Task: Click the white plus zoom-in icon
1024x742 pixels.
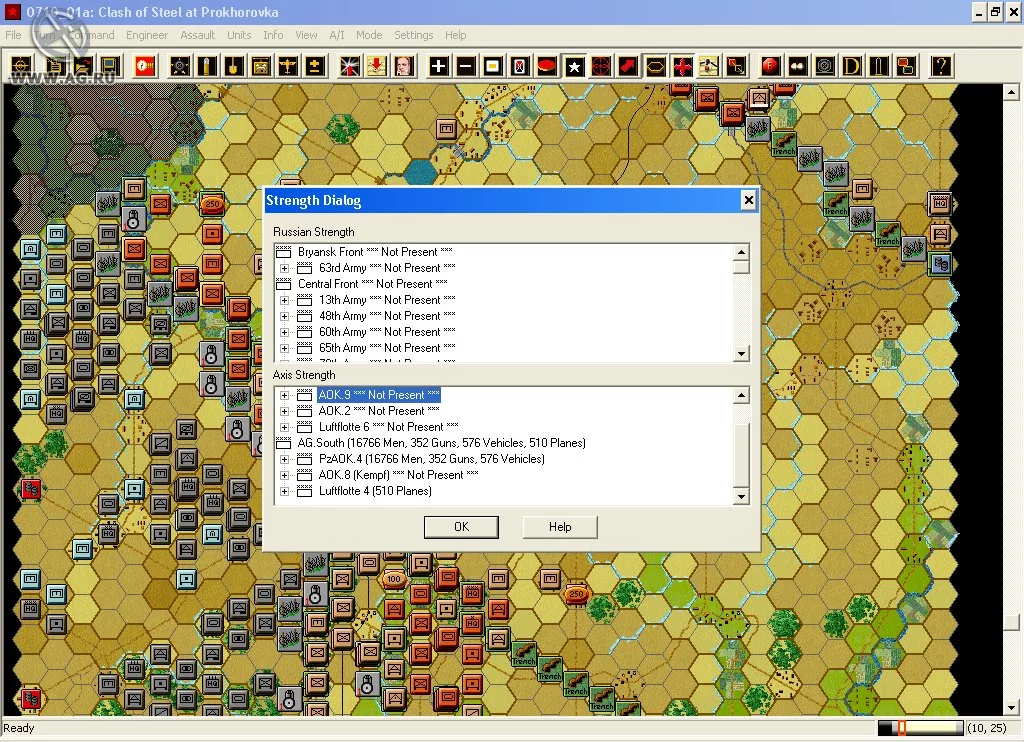Action: click(439, 66)
